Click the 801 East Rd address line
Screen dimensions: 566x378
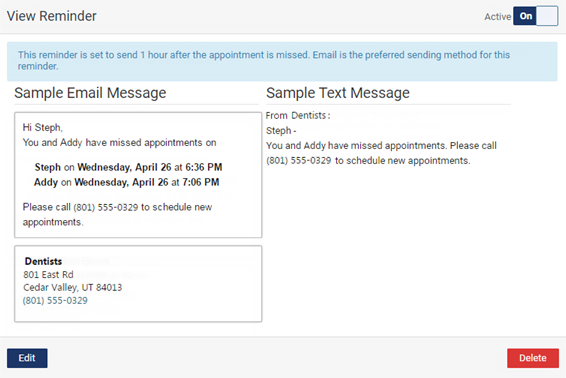(48, 274)
